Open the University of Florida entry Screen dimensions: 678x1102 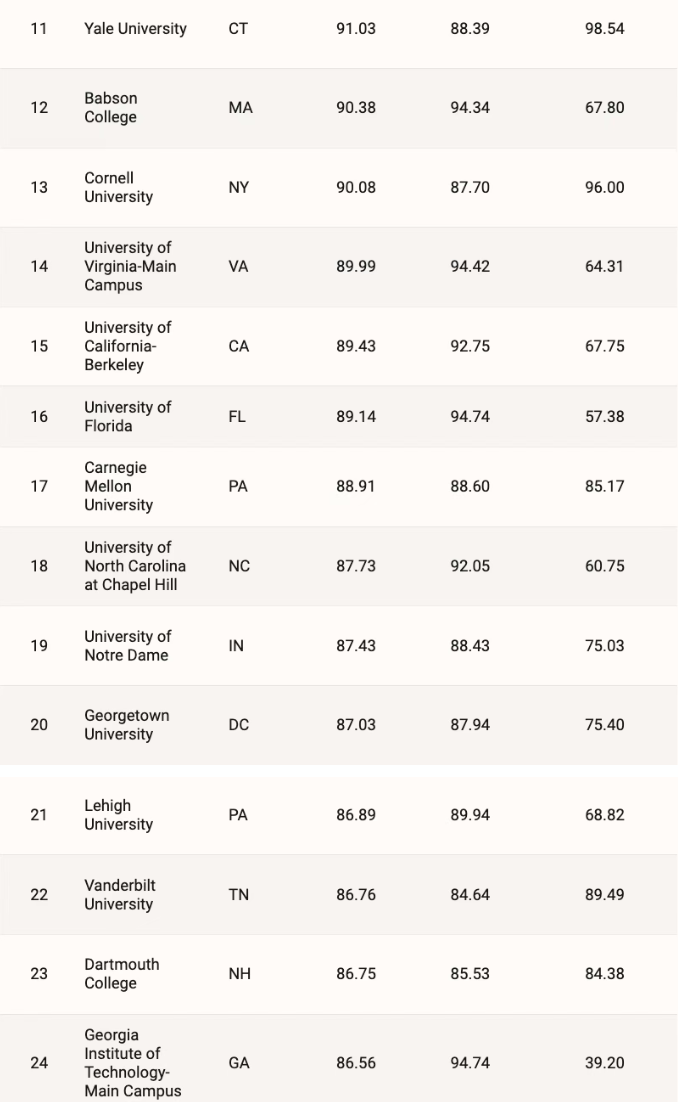click(128, 417)
